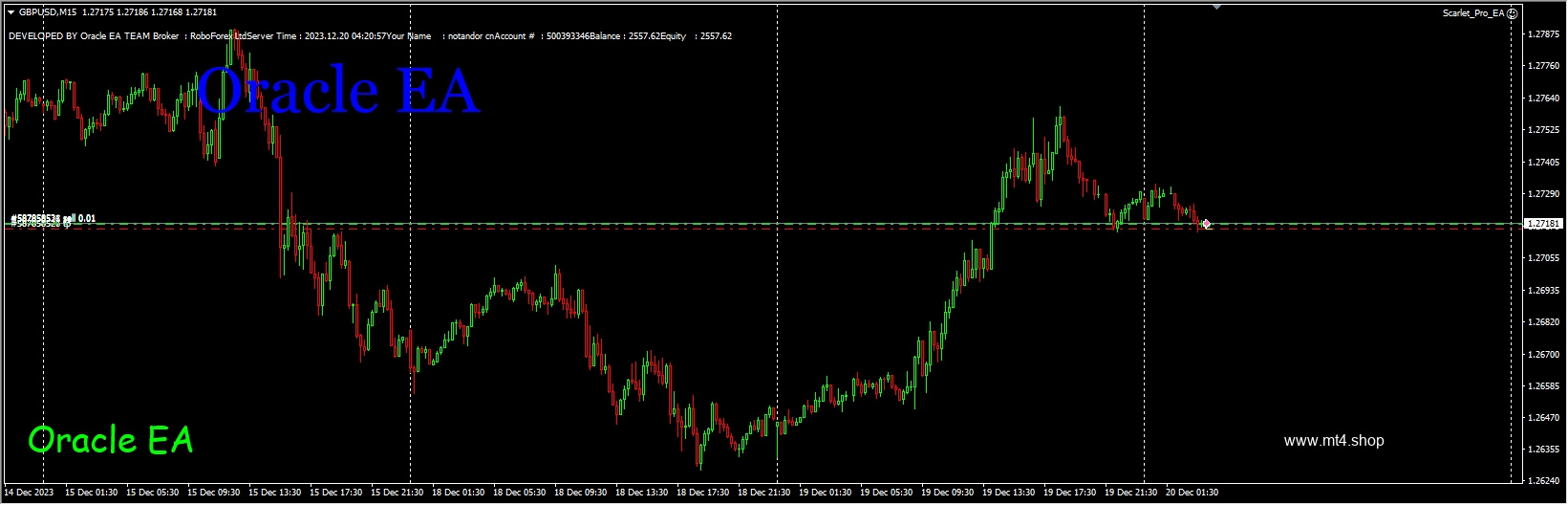Viewport: 1568px width, 505px height.
Task: Click price scale value 1.27525
Action: coord(1544,130)
